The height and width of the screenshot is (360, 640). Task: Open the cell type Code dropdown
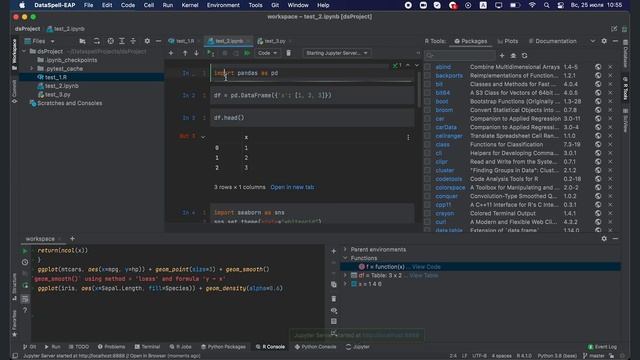click(267, 53)
